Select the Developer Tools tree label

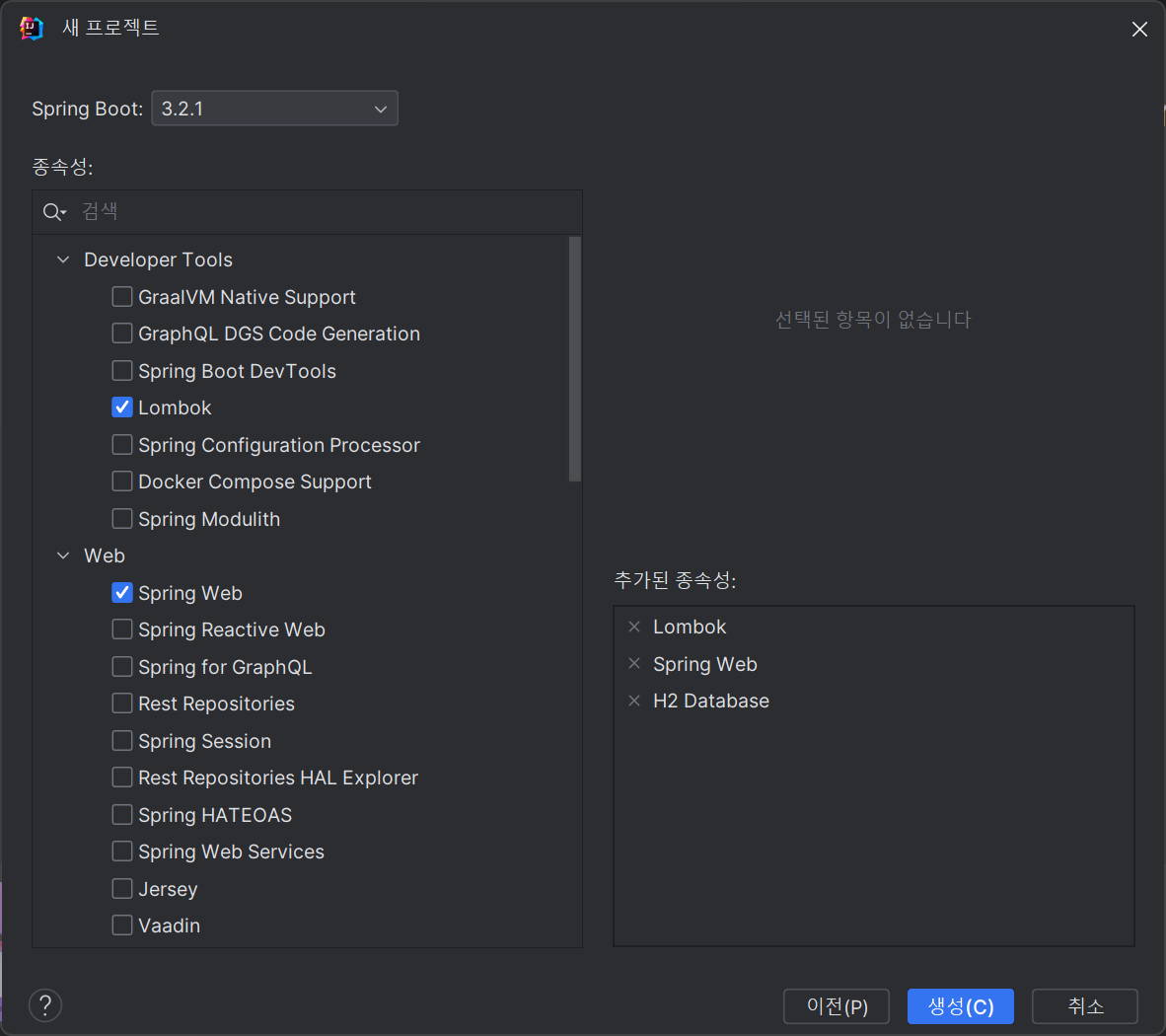[x=159, y=259]
